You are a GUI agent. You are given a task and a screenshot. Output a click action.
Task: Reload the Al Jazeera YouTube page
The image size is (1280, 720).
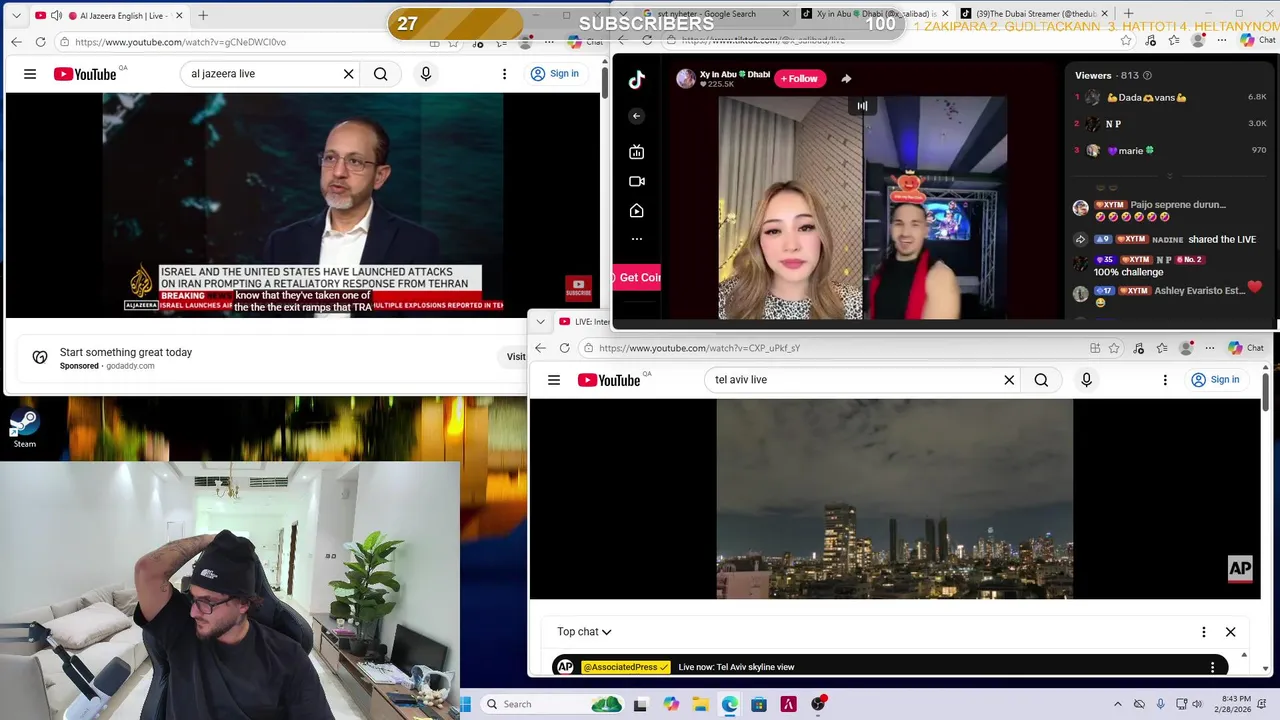pos(40,42)
